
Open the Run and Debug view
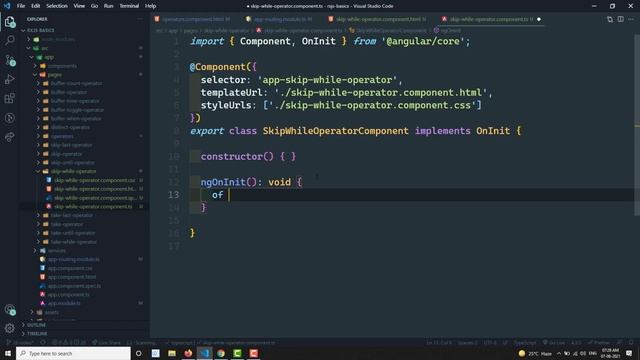pos(10,79)
